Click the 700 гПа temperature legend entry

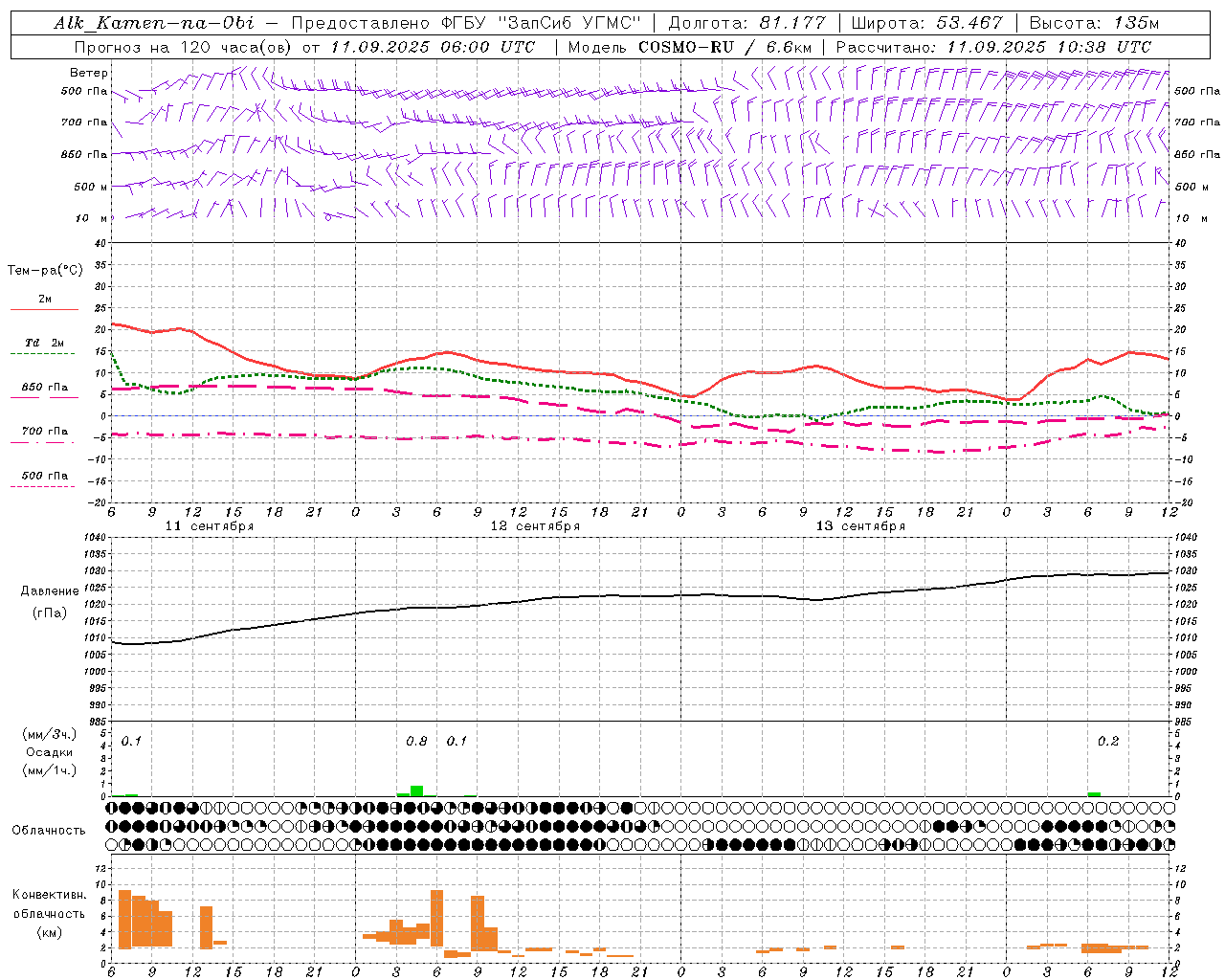(x=45, y=432)
